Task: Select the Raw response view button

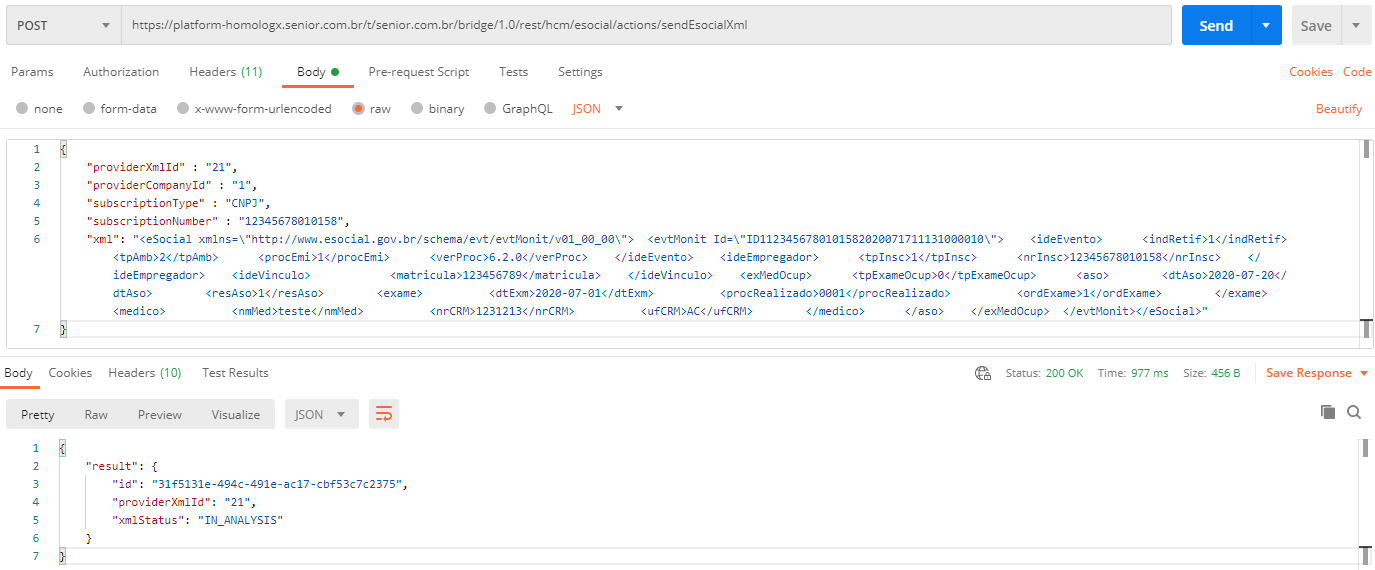Action: click(96, 414)
